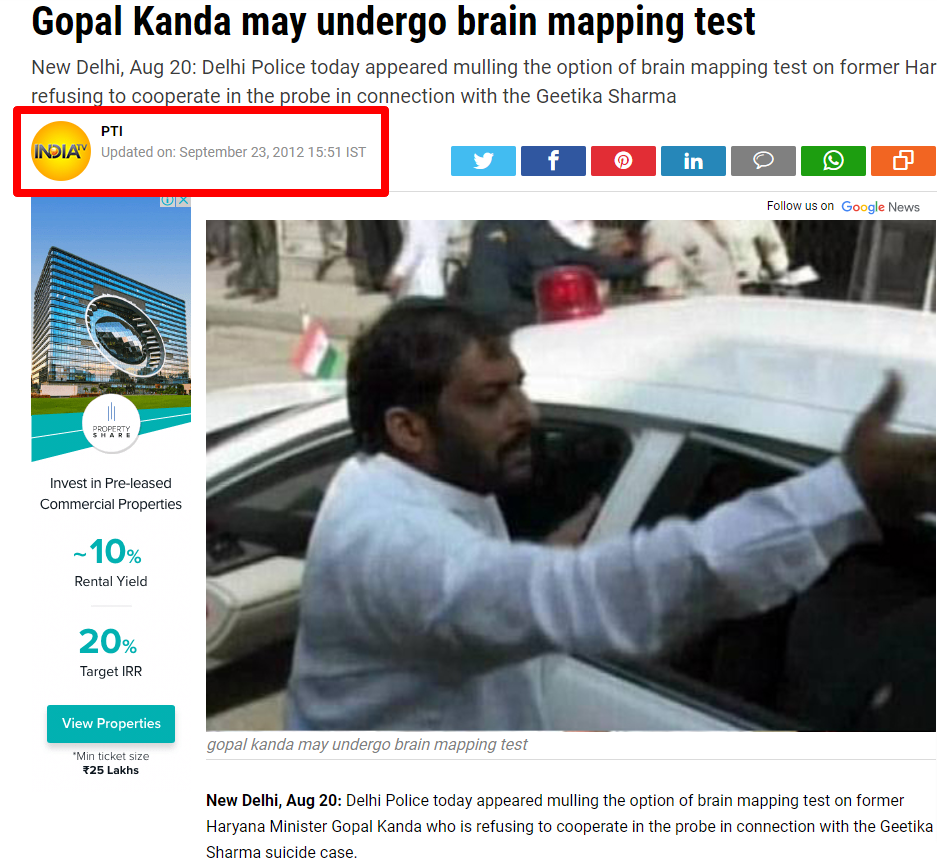
Task: Open comments via speech bubble icon
Action: 763,161
